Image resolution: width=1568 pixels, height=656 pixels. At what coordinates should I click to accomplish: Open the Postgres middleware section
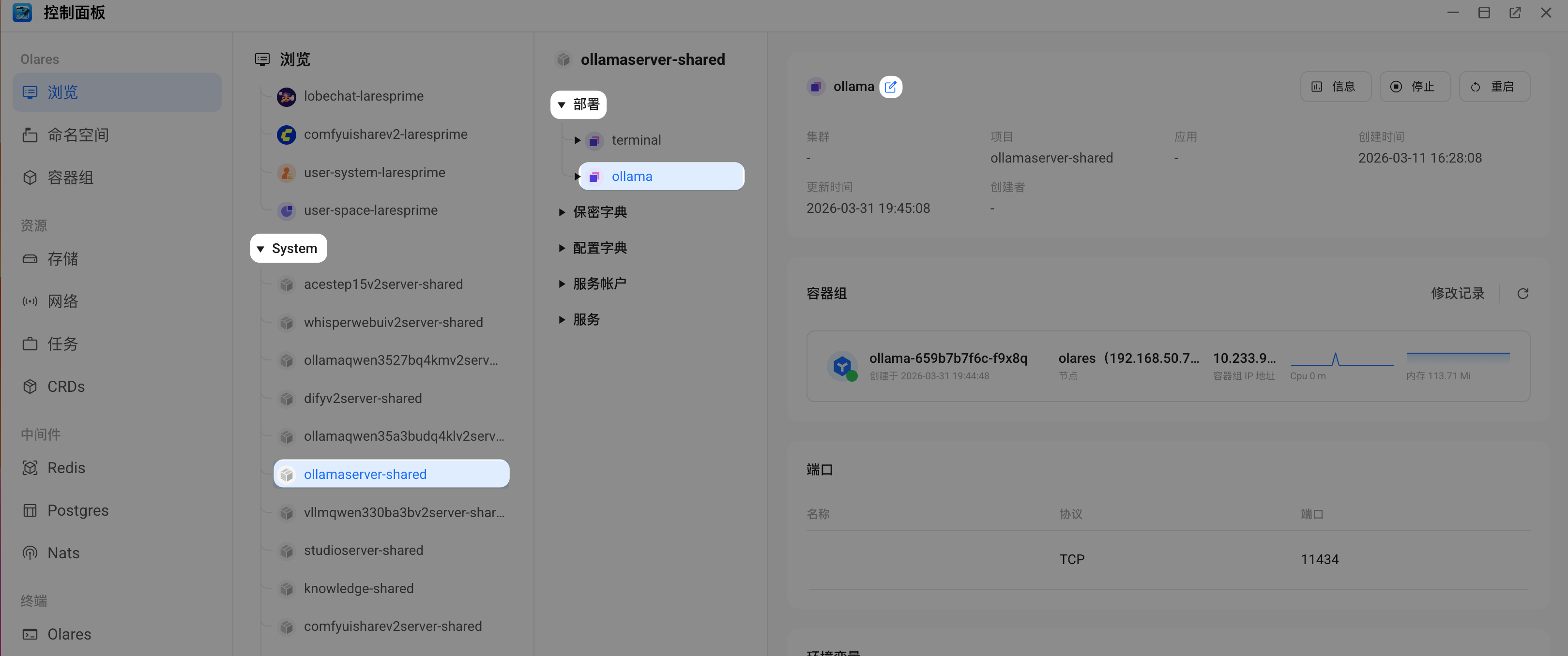point(78,510)
